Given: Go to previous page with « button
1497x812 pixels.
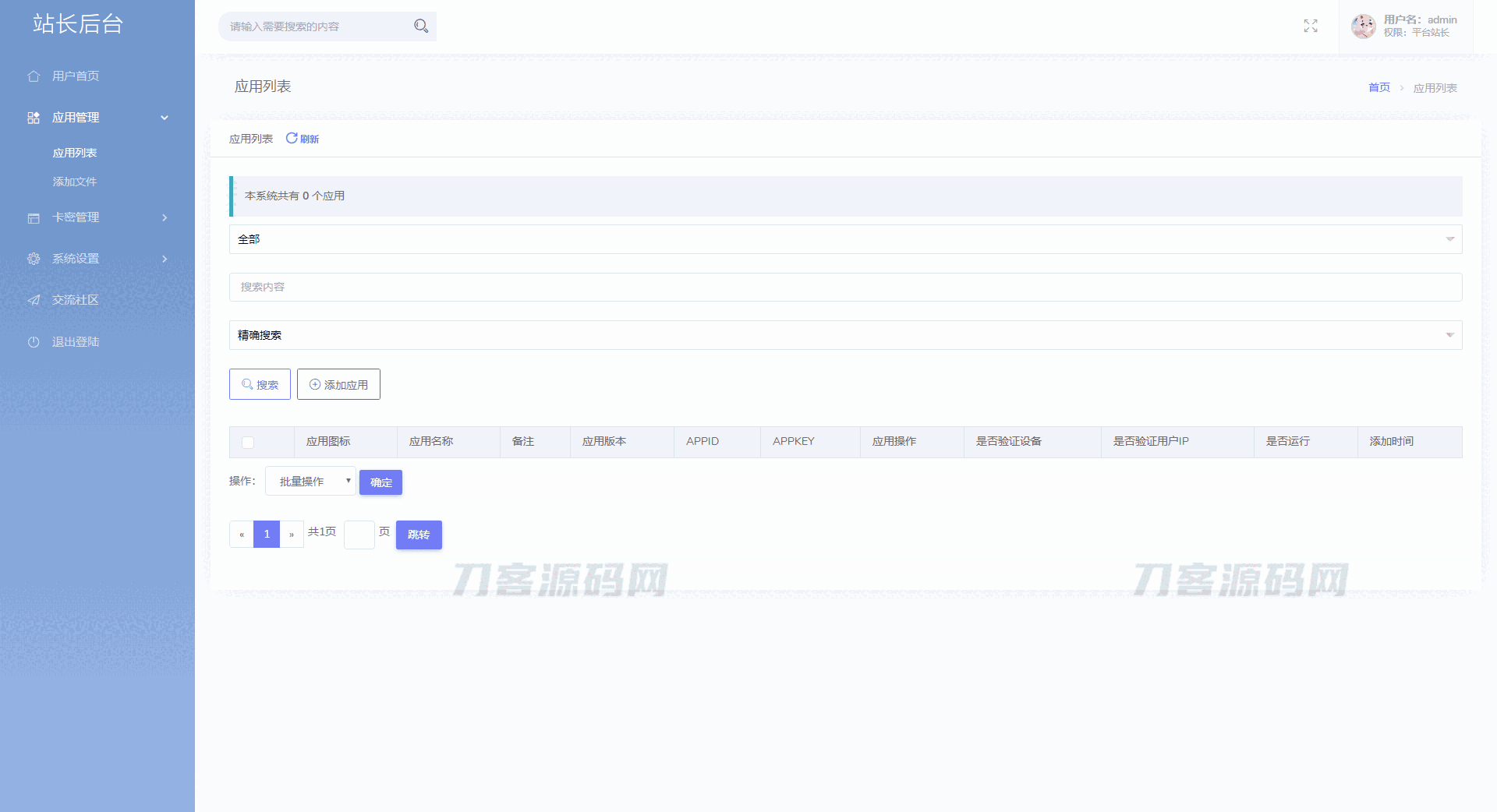Looking at the screenshot, I should coord(242,535).
